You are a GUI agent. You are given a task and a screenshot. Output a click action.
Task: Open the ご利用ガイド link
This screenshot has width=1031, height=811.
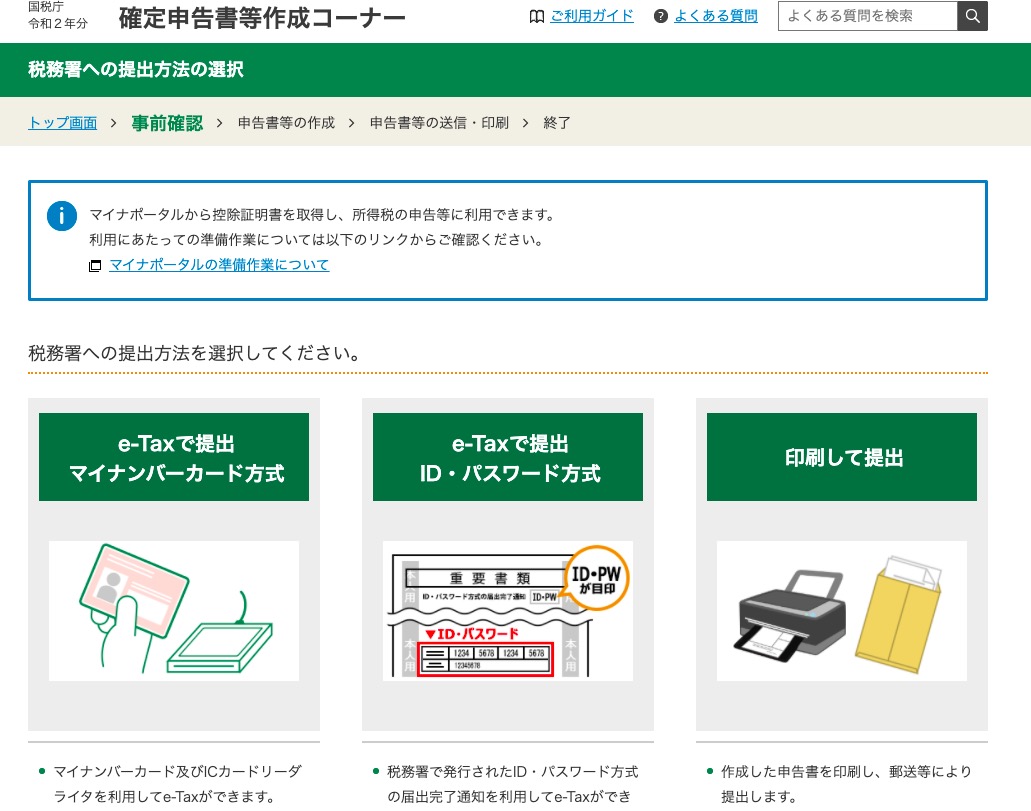tap(592, 16)
